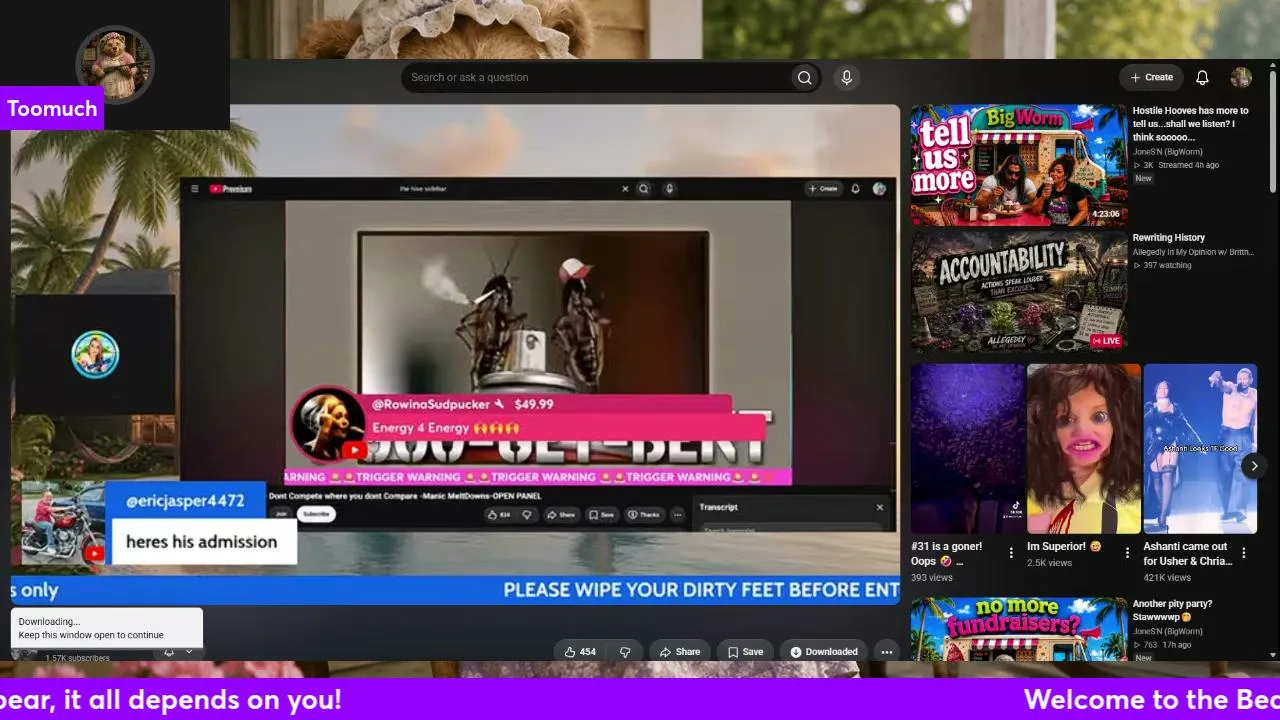Viewport: 1280px width, 720px height.
Task: Play the 'Im Superior!' short thumbnail
Action: 1084,448
